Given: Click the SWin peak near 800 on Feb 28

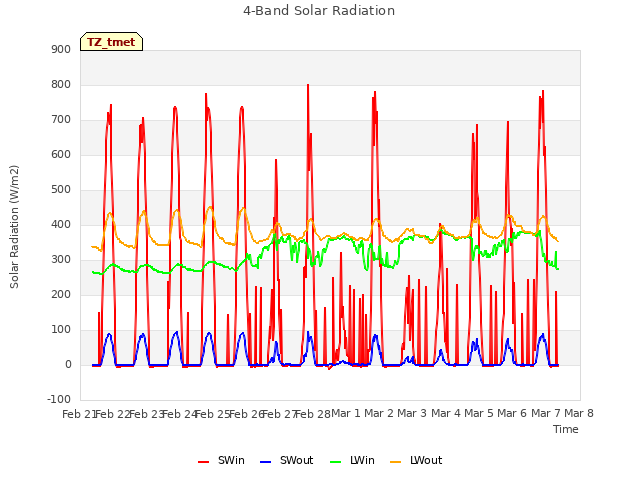Looking at the screenshot, I should click(308, 85).
